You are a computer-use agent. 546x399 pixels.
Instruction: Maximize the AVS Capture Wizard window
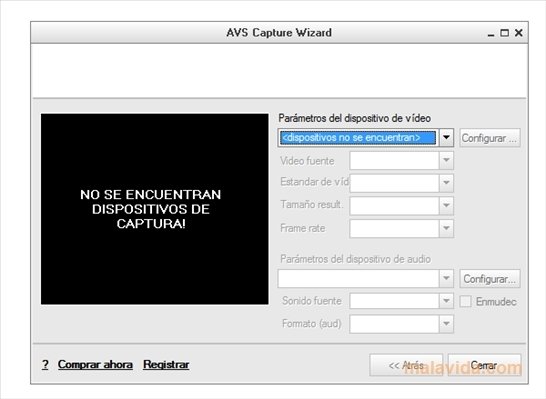pyautogui.click(x=504, y=33)
